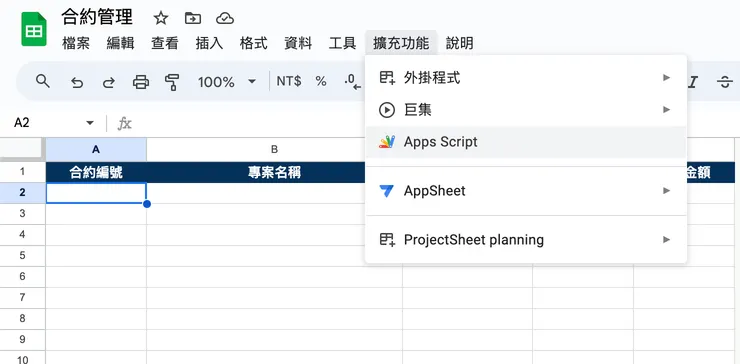Select the paint format tool
The image size is (740, 364).
[172, 82]
